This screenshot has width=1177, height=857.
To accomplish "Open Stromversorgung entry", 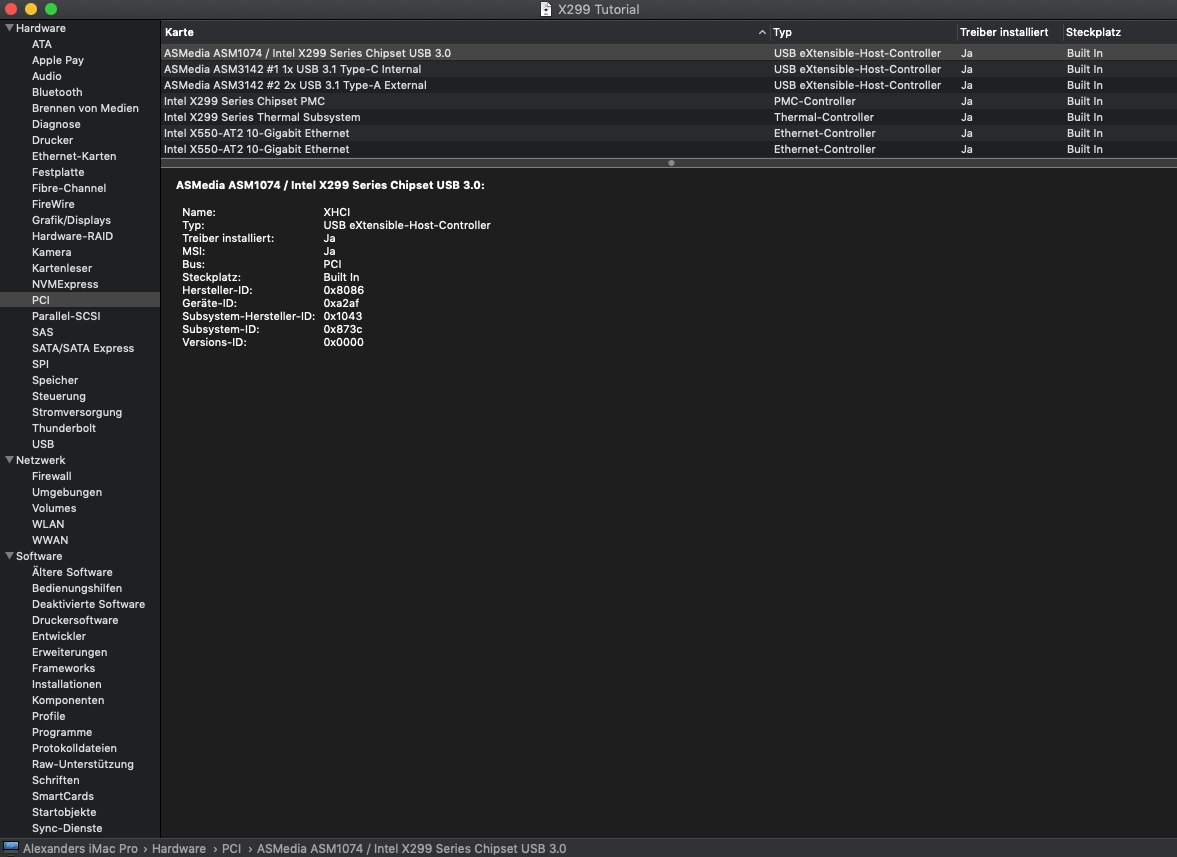I will [x=77, y=412].
